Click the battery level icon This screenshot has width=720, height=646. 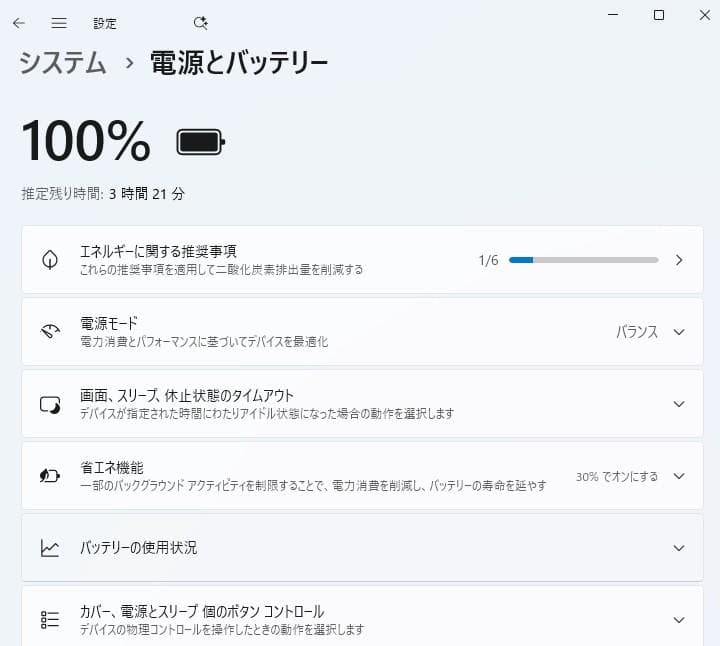point(201,142)
